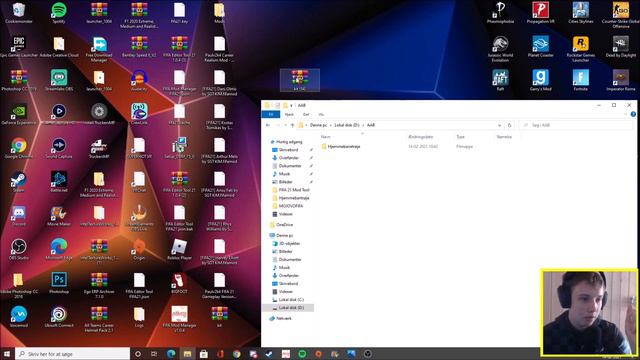The image size is (640, 360).
Task: Open the OBS Studio desktop shortcut
Action: point(18,250)
